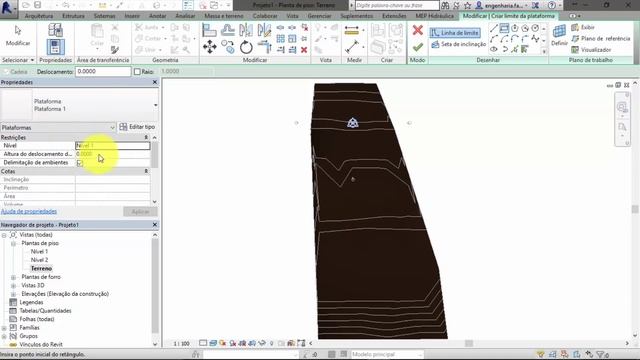Viewport: 640px width, 360px height.
Task: Open the Massa e terreno tab
Action: [224, 16]
